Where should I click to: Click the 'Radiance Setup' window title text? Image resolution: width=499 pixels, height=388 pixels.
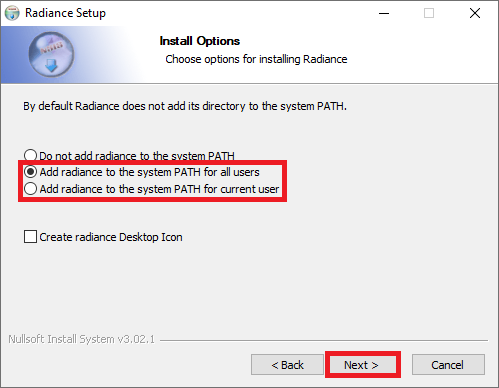tap(65, 13)
